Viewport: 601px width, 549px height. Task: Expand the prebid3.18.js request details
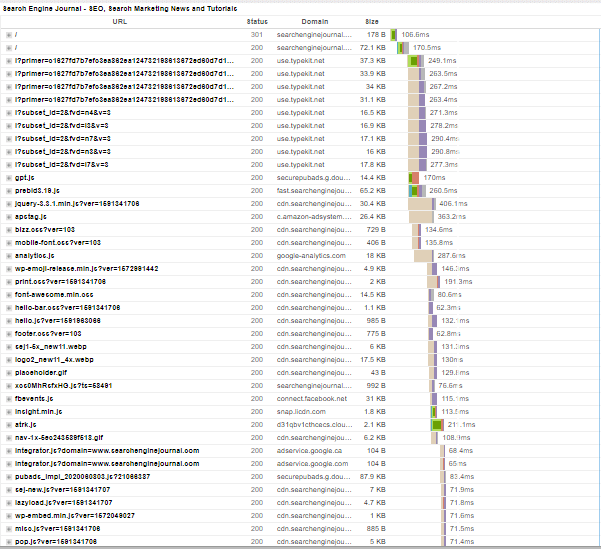pyautogui.click(x=8, y=191)
